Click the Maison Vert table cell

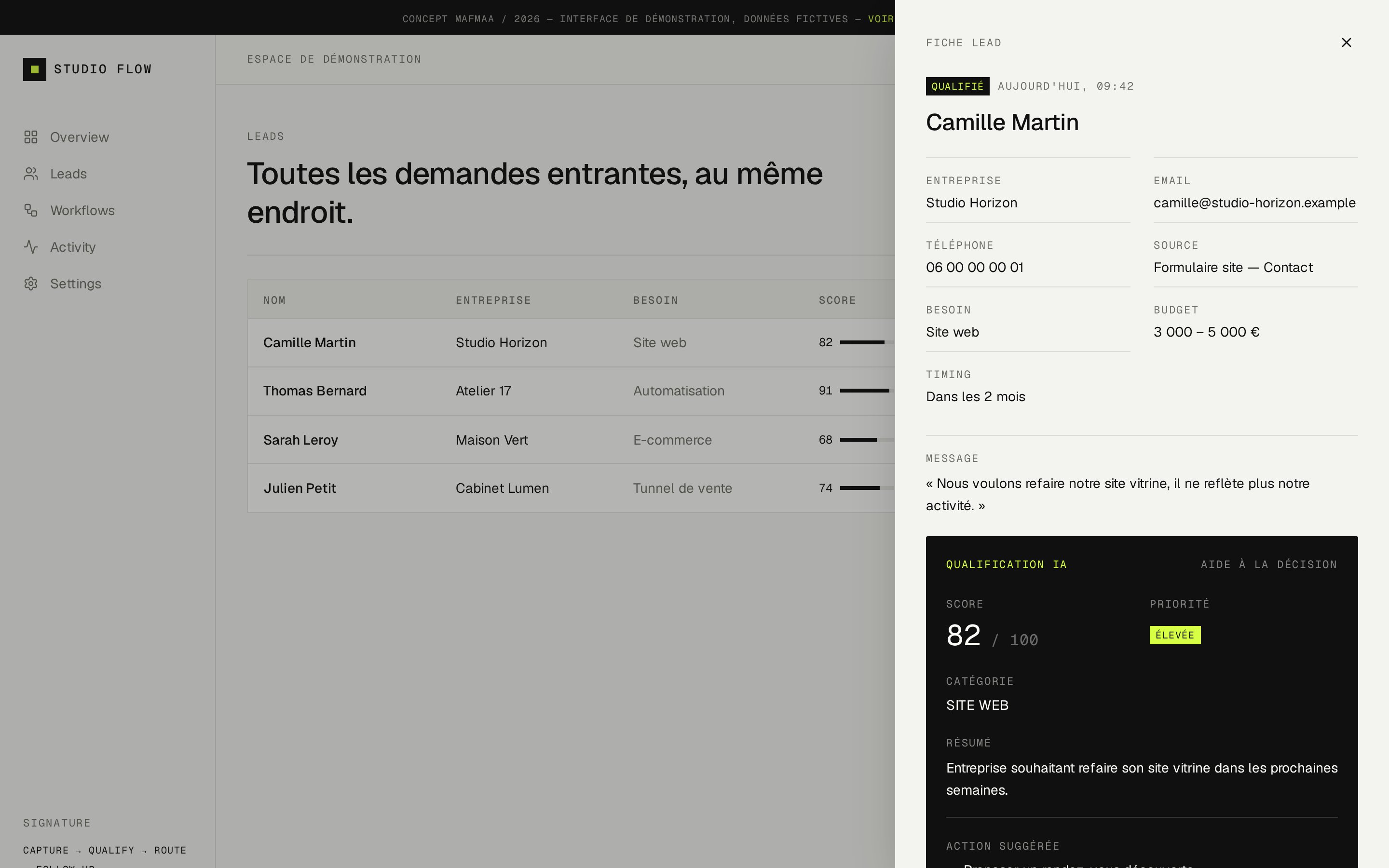pyautogui.click(x=492, y=440)
